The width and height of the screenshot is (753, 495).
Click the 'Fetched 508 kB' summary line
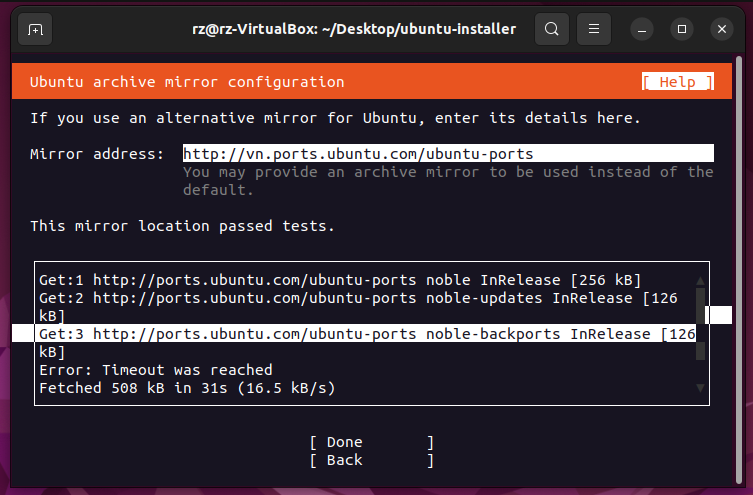tap(187, 388)
